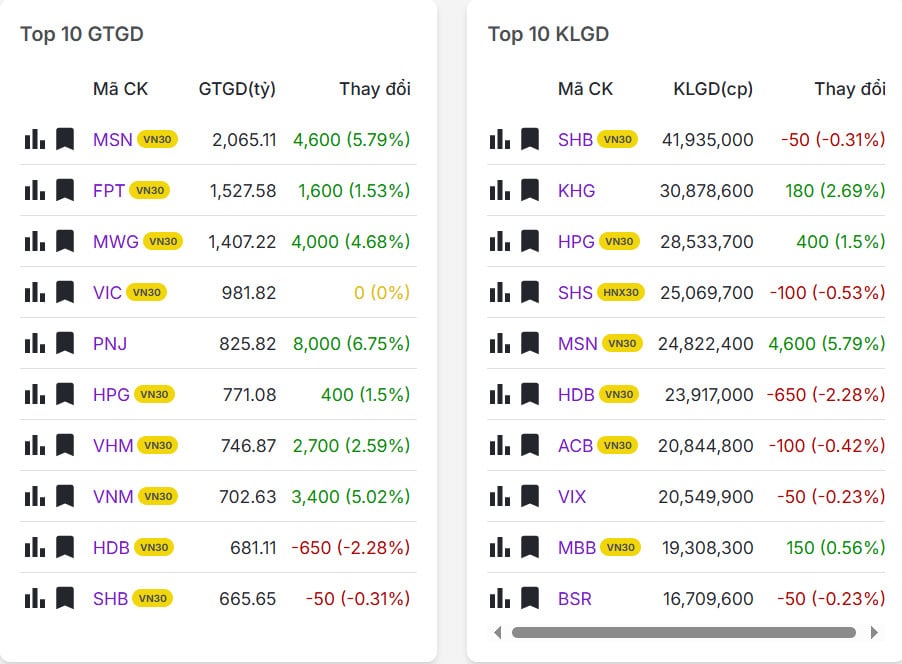Toggle the bookmark for VIC stock
This screenshot has width=902, height=664.
pos(65,292)
